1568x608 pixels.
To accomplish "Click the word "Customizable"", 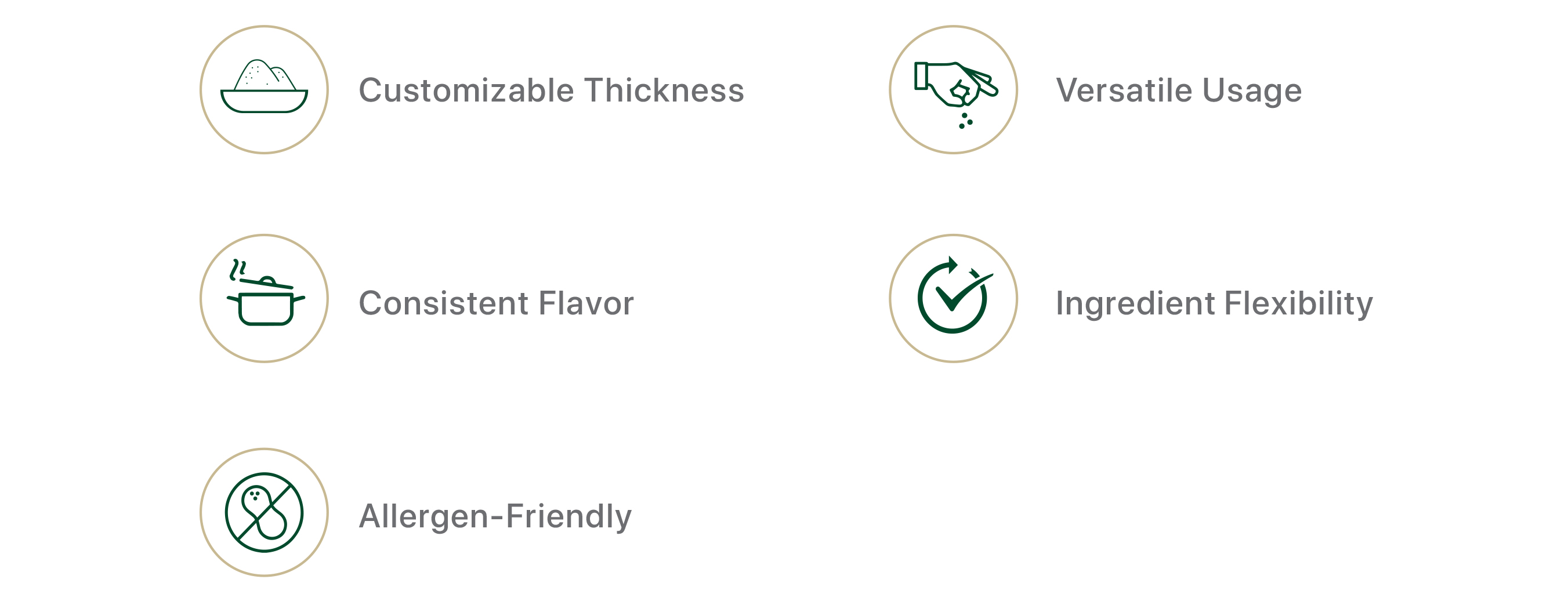I will [x=466, y=90].
